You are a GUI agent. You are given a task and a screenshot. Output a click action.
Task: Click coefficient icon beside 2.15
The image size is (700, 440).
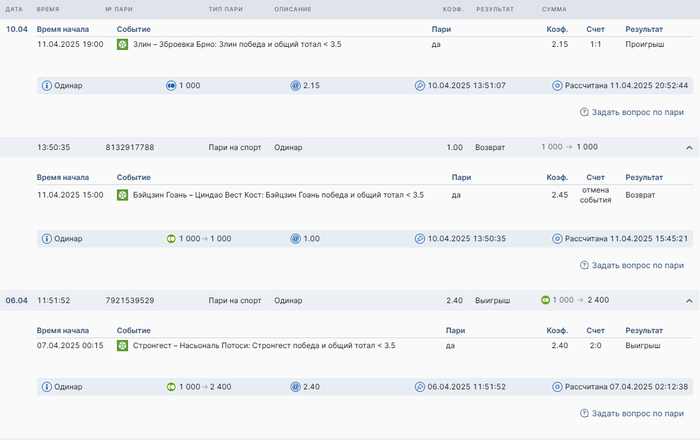pos(295,86)
